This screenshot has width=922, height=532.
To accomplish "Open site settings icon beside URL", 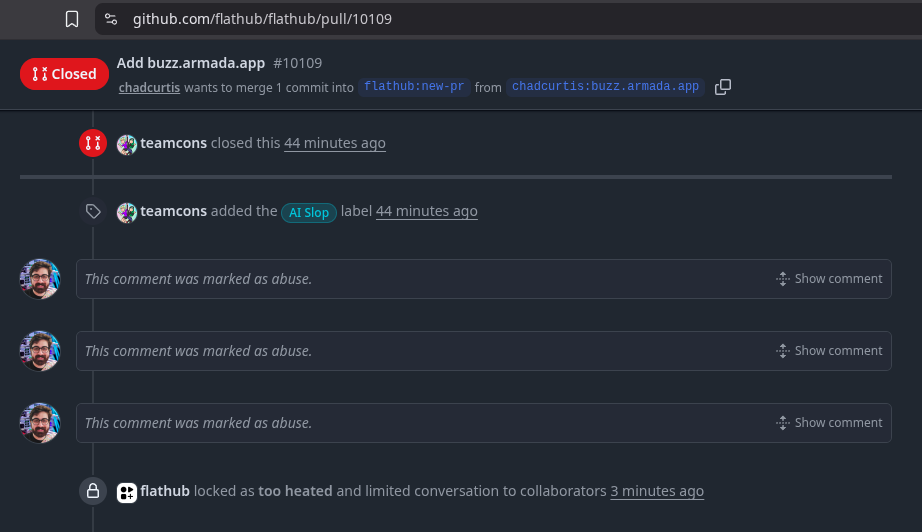I will click(x=111, y=19).
